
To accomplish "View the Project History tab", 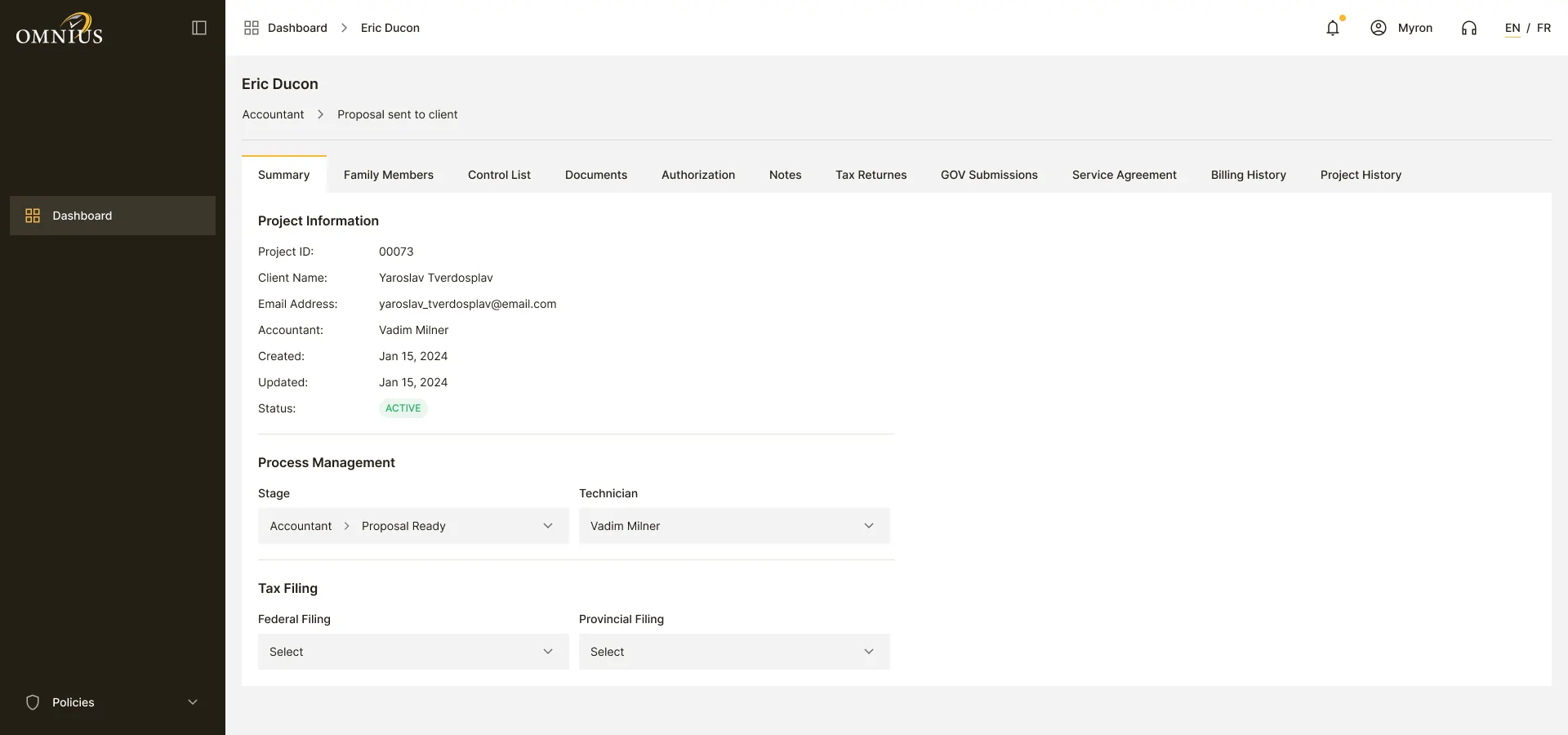I will click(x=1361, y=175).
